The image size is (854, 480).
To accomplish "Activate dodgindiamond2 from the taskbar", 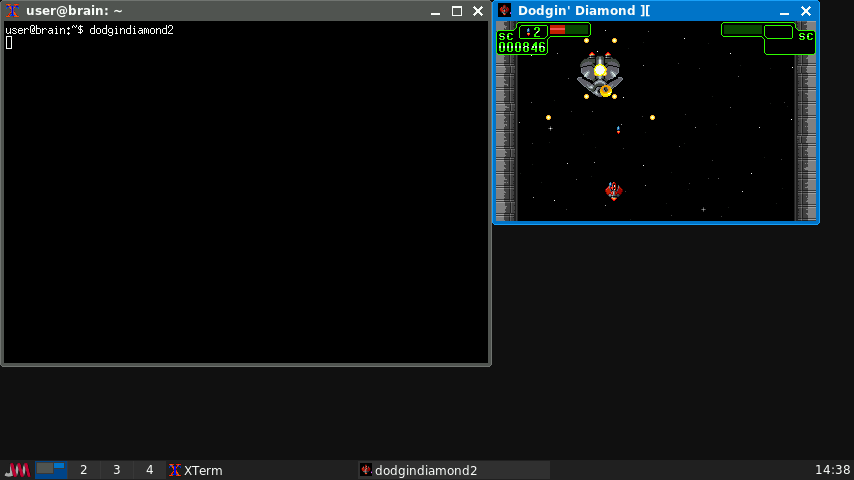I will [x=418, y=470].
